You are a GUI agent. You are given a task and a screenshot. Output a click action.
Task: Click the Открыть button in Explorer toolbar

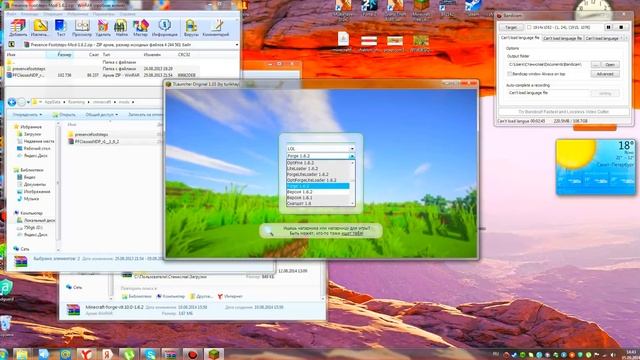tap(64, 115)
